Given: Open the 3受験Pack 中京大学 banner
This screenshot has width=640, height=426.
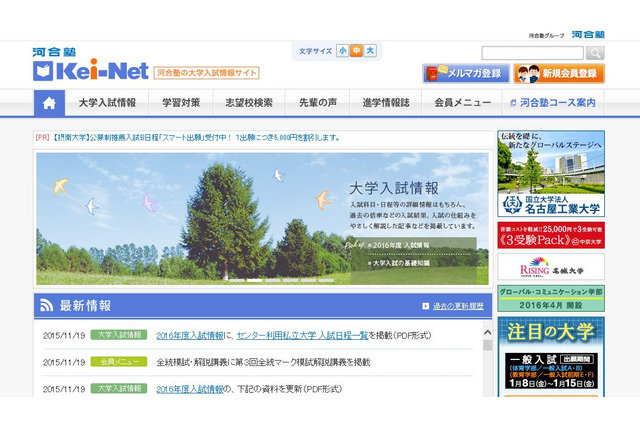Looking at the screenshot, I should coord(551,235).
